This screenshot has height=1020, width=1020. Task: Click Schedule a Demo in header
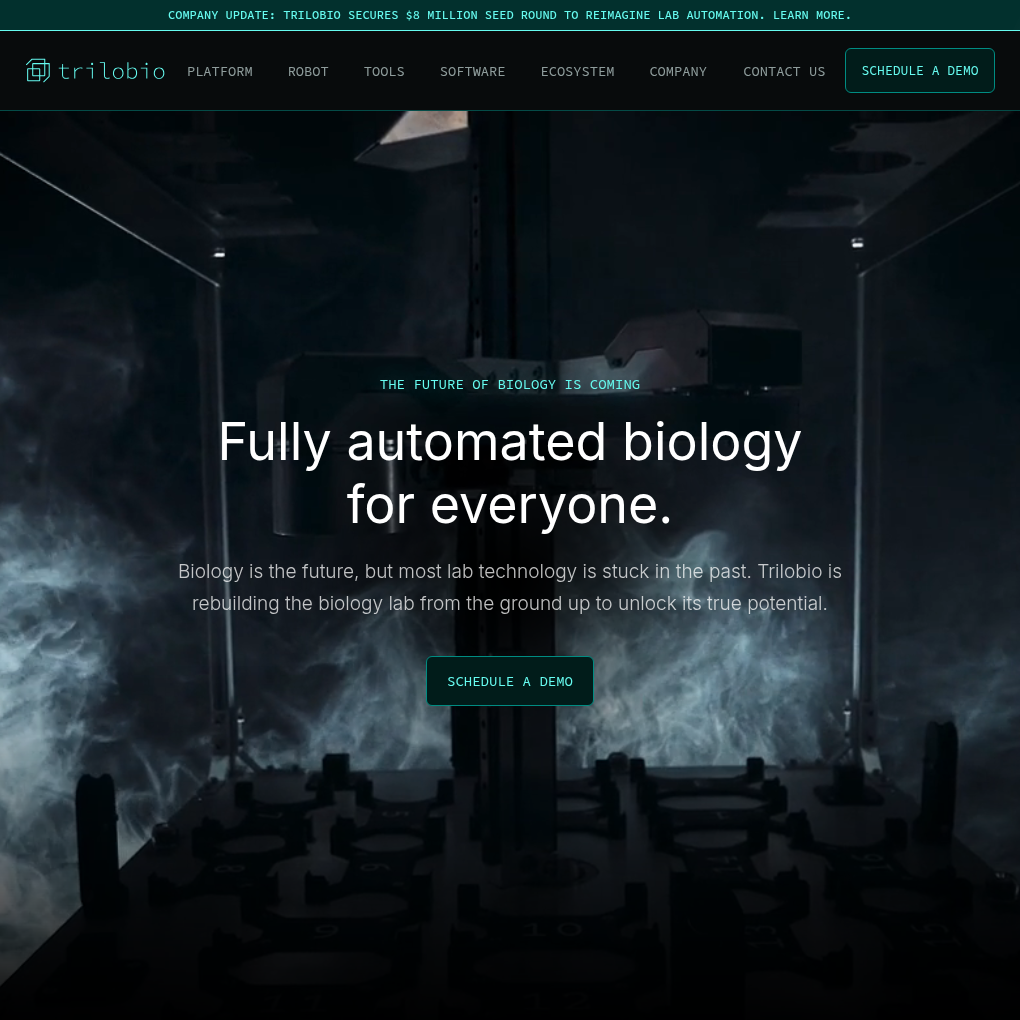pos(920,70)
